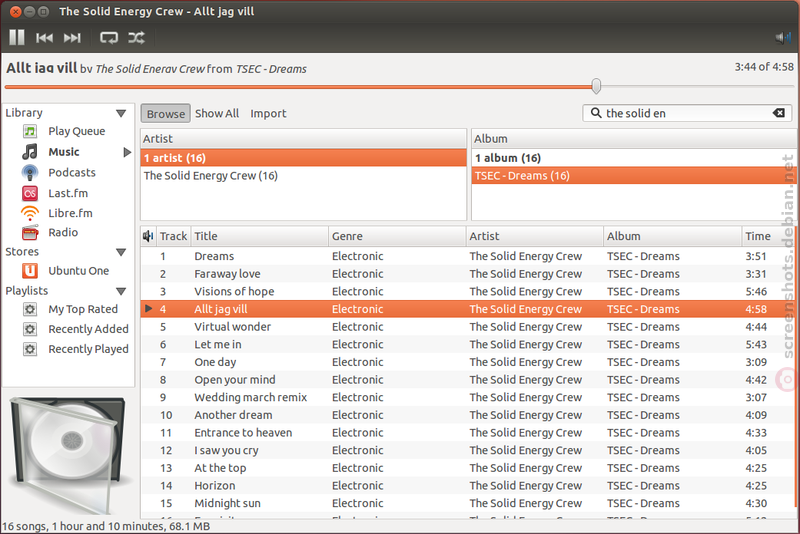Click the playing-status speaker column header
This screenshot has width=800, height=534.
point(148,236)
